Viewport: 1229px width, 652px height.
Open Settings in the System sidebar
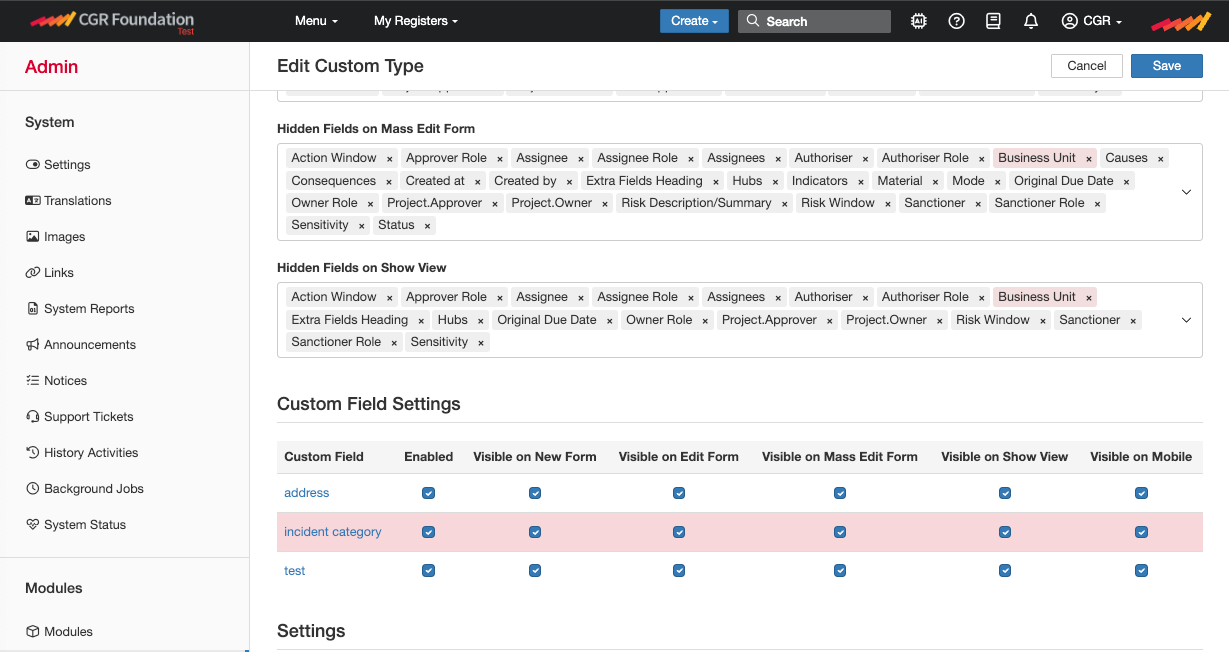(67, 164)
